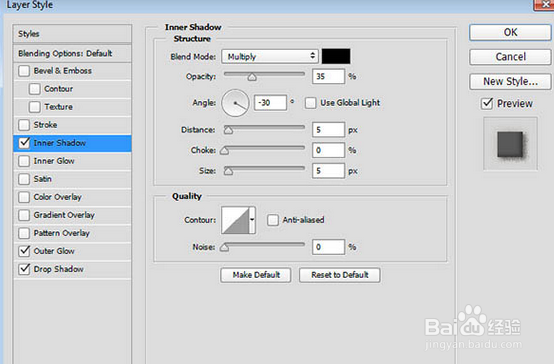Open Blending Options: Default

click(72, 53)
